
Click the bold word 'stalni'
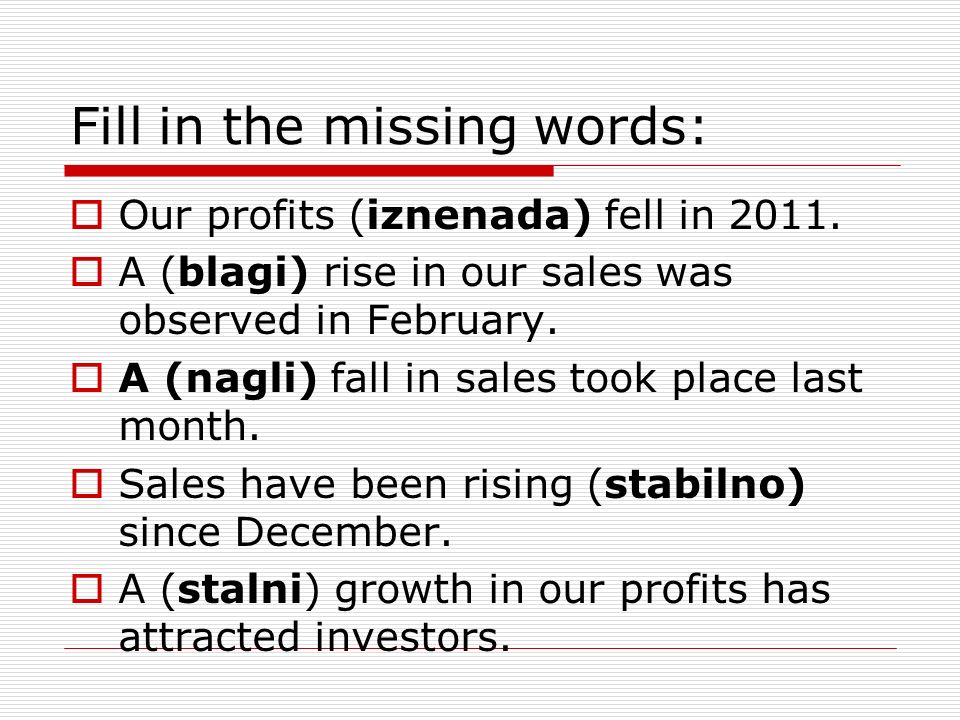(240, 589)
